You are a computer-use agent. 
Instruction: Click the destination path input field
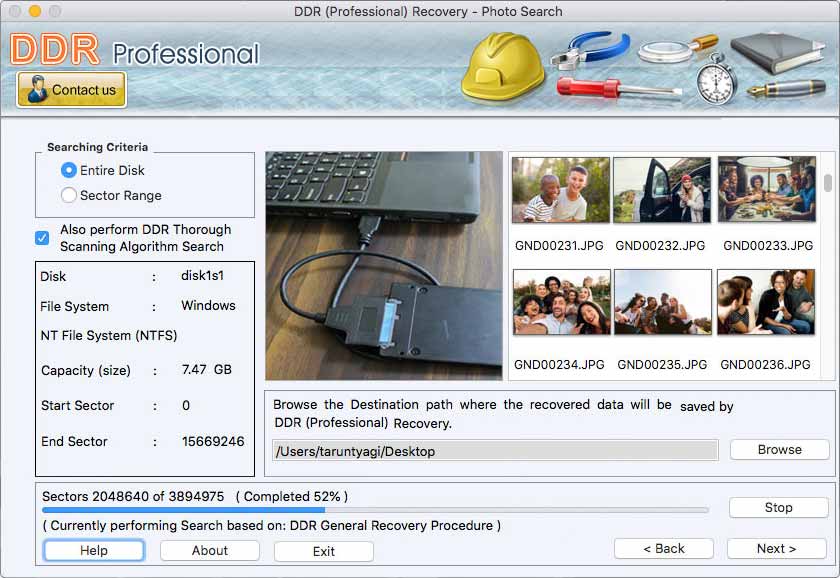click(495, 450)
